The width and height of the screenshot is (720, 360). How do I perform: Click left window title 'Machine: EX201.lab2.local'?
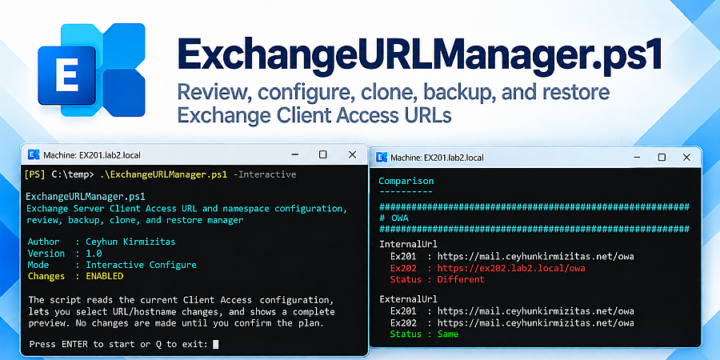click(92, 155)
